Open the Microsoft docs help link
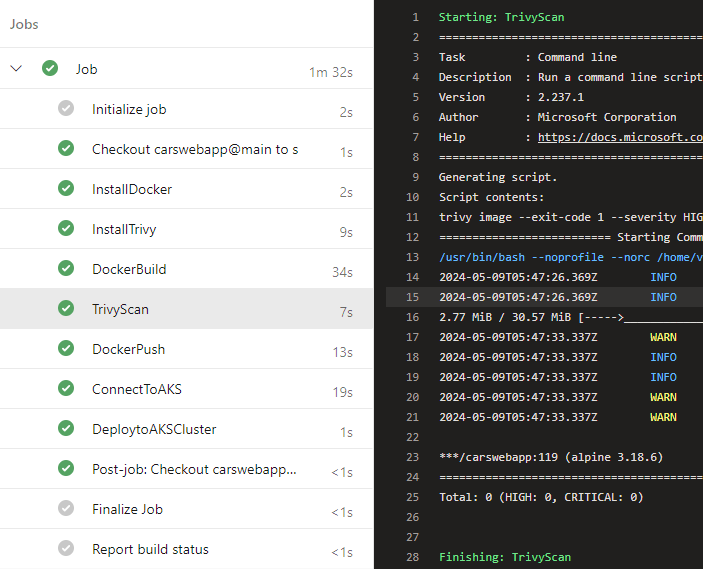 tap(619, 137)
